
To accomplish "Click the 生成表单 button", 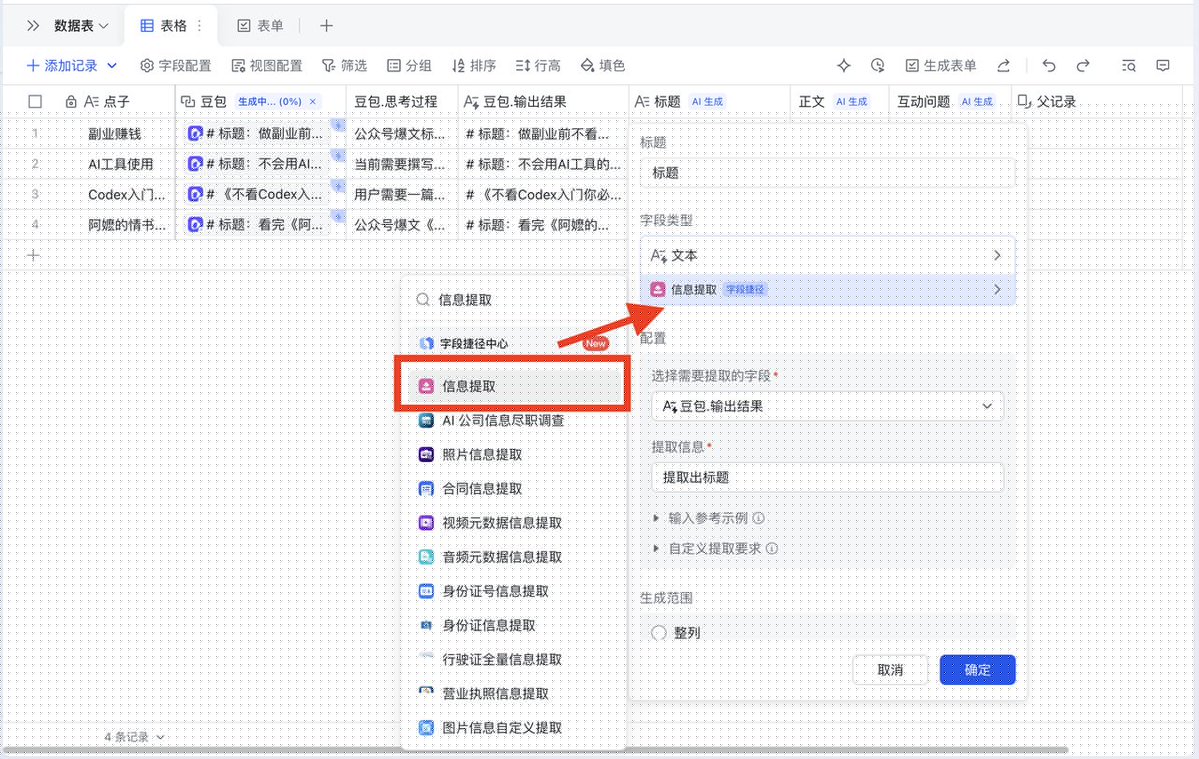I will coord(941,66).
